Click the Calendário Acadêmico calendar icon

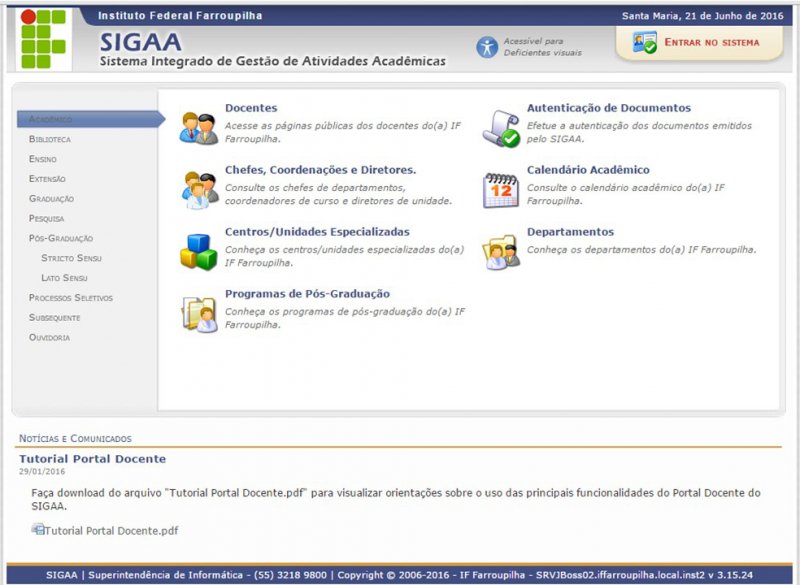[501, 189]
